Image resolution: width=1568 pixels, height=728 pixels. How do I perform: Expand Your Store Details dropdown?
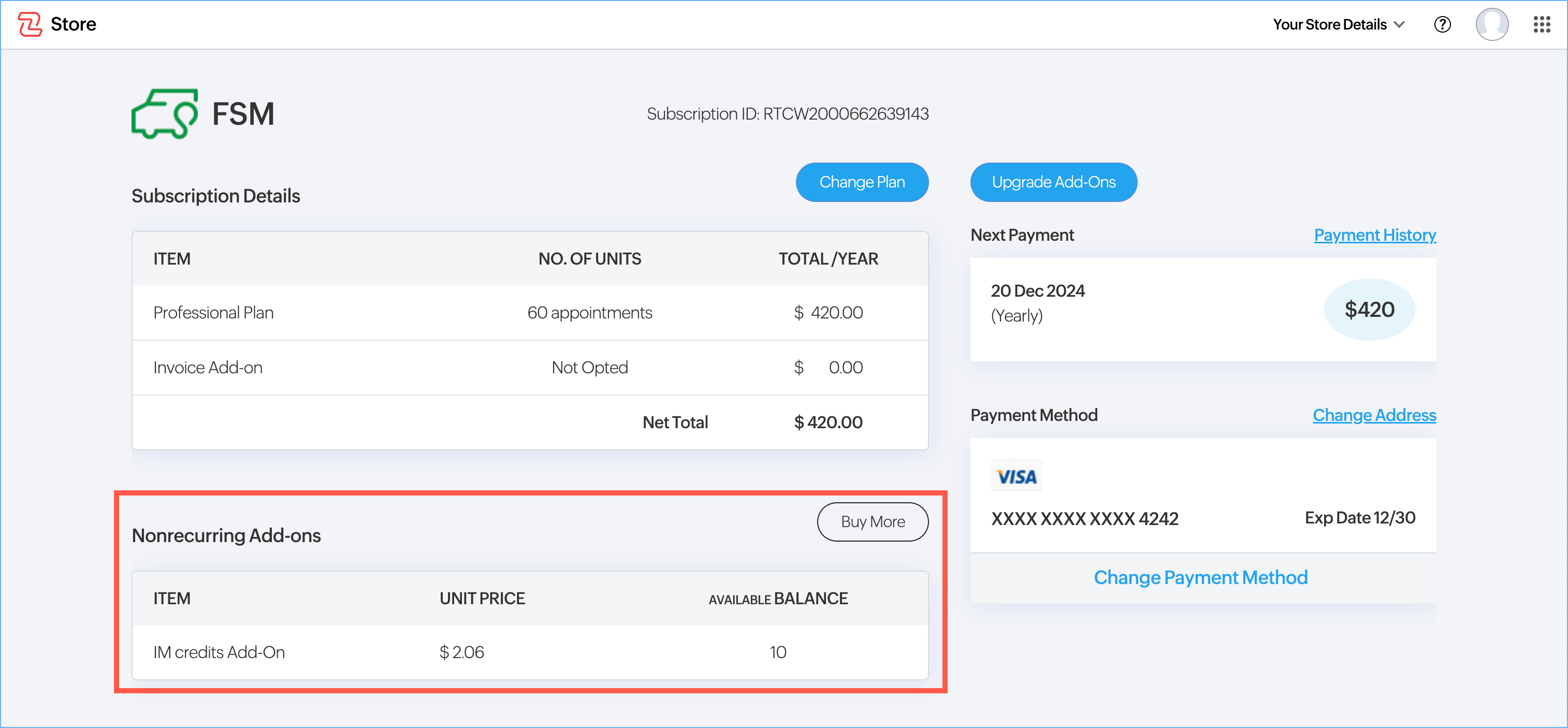1339,24
